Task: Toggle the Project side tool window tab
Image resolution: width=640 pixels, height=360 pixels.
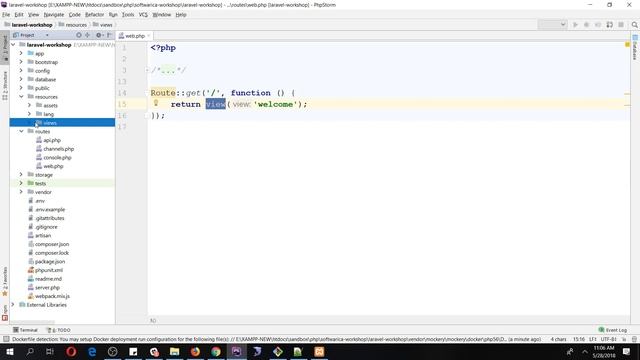Action: 5,47
